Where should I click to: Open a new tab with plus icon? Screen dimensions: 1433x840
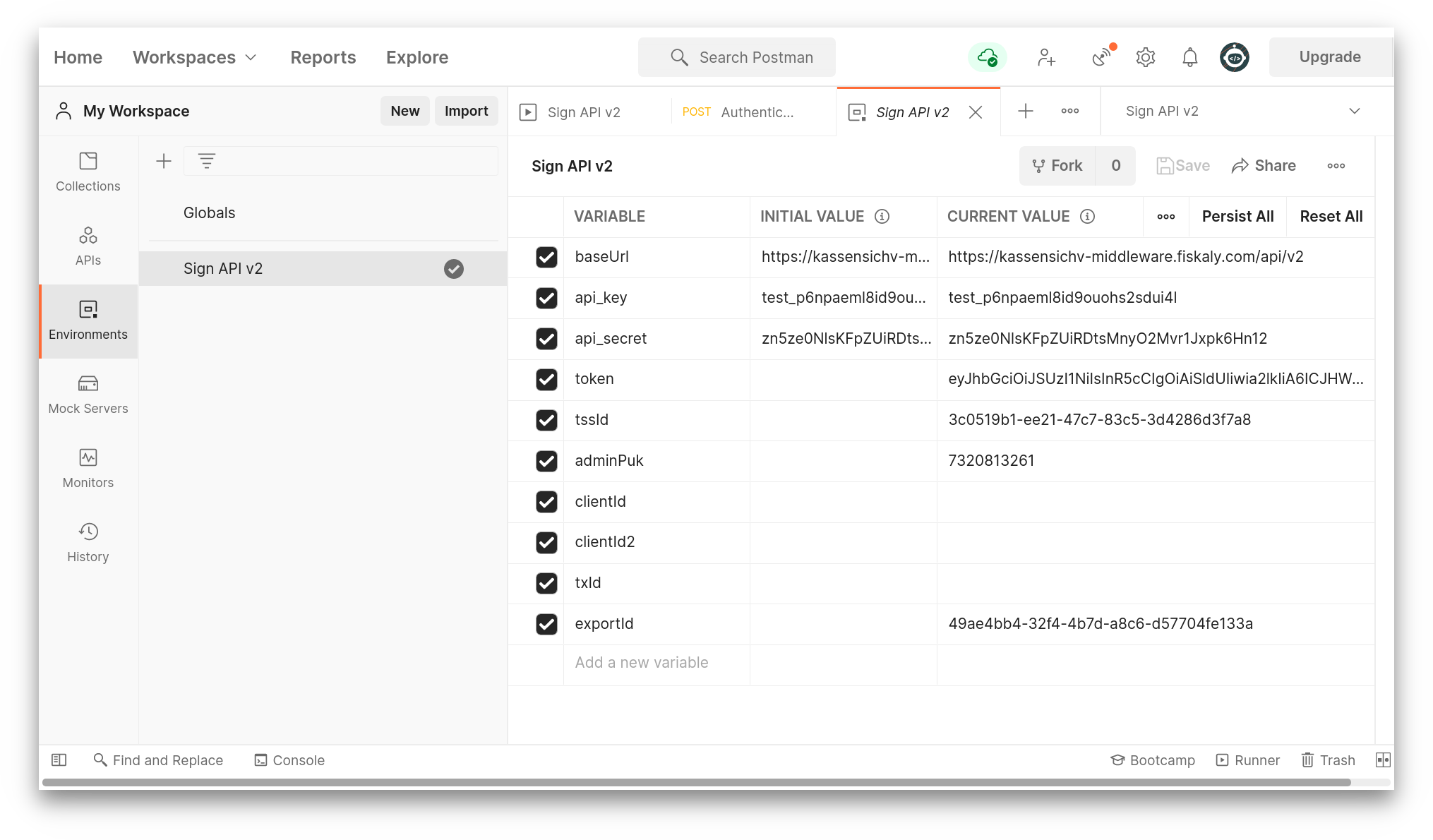(1026, 111)
